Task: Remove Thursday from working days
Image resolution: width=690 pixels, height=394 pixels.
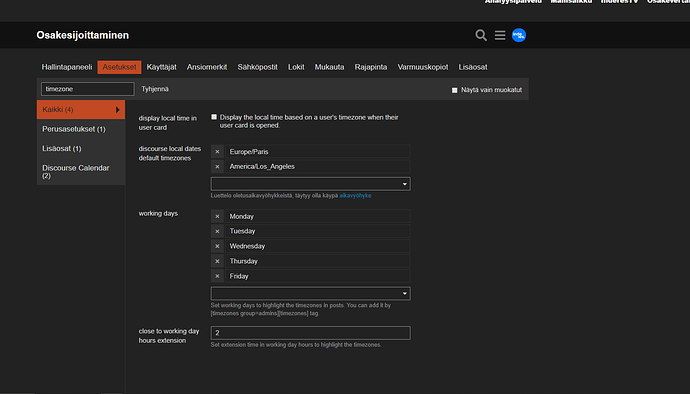Action: point(217,261)
